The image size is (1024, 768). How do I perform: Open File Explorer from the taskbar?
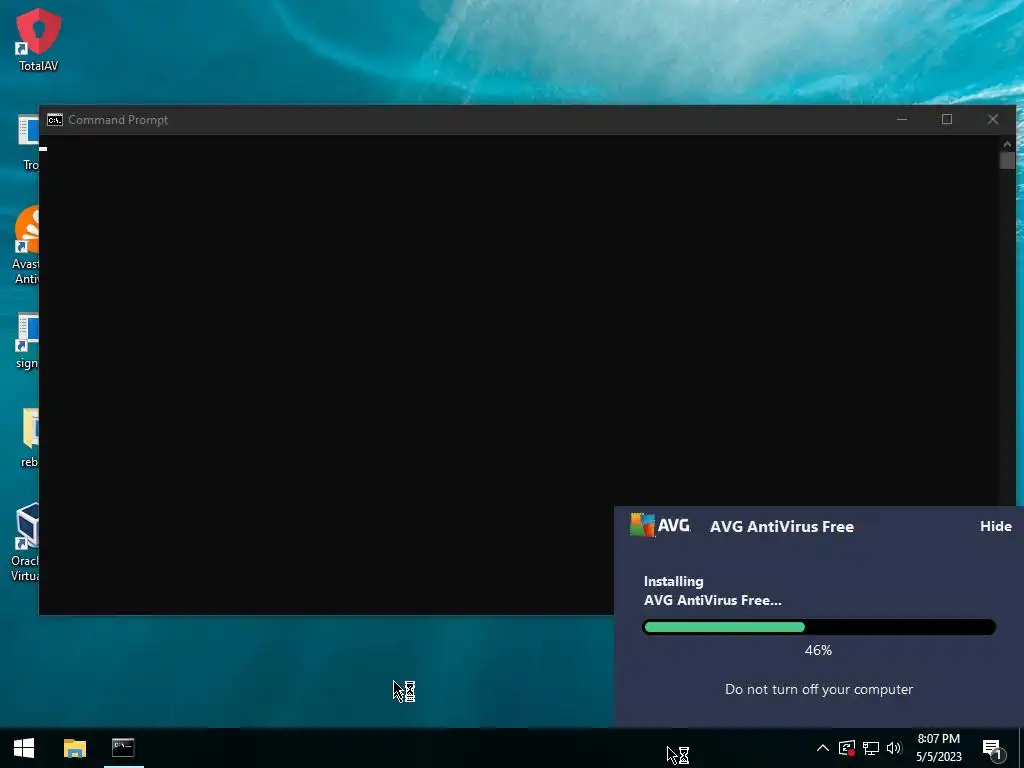pyautogui.click(x=74, y=748)
